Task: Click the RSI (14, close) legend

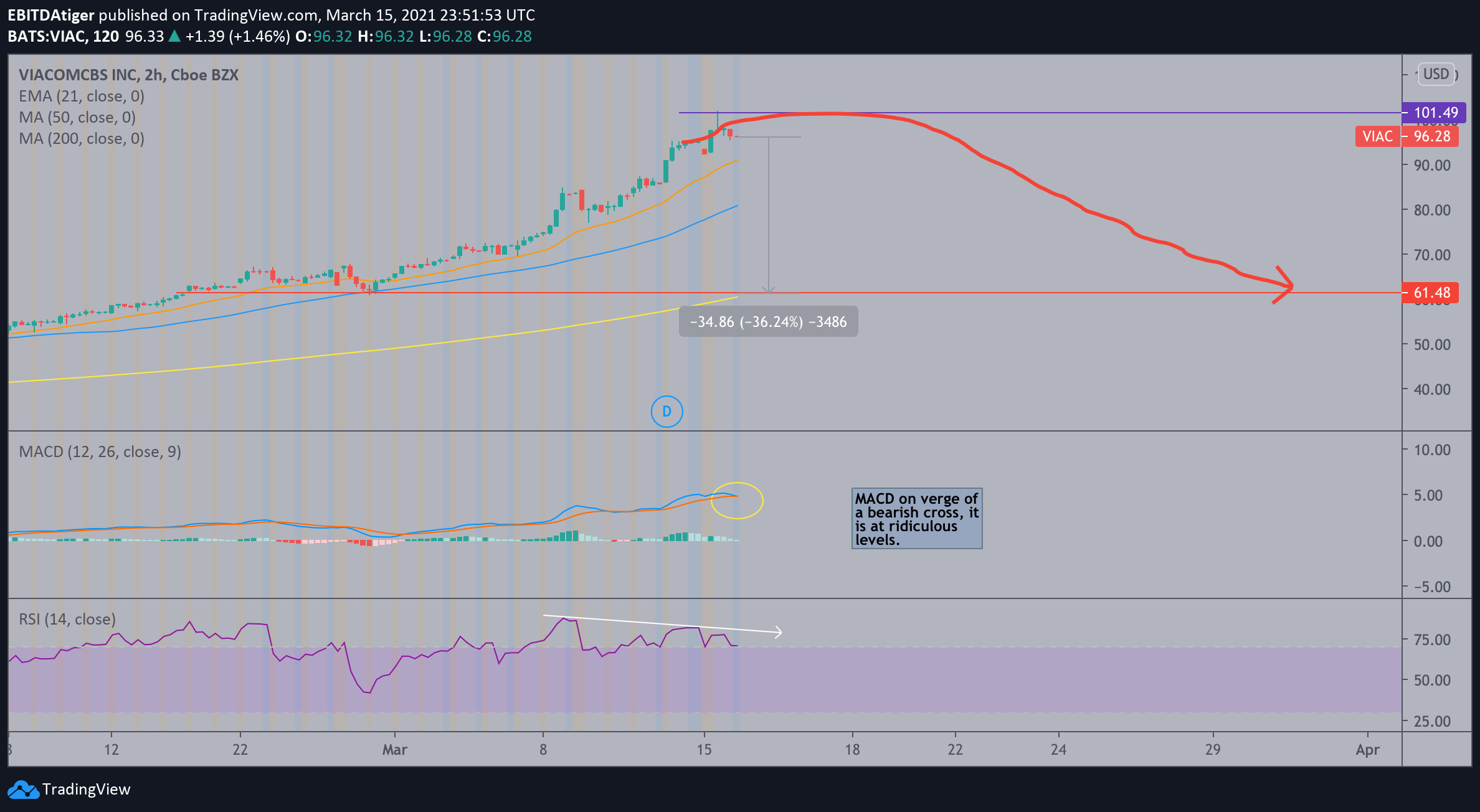Action: [67, 619]
